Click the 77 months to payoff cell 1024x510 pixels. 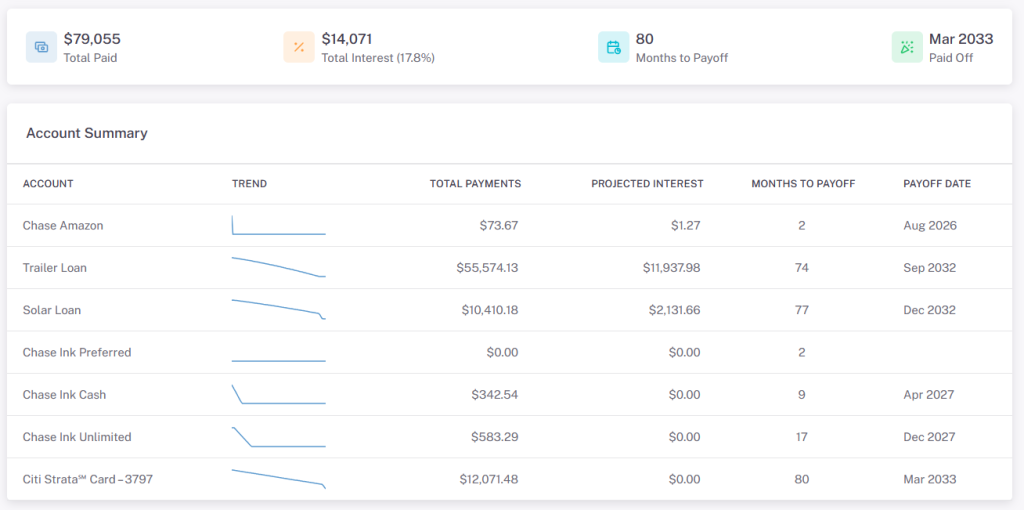tap(802, 310)
